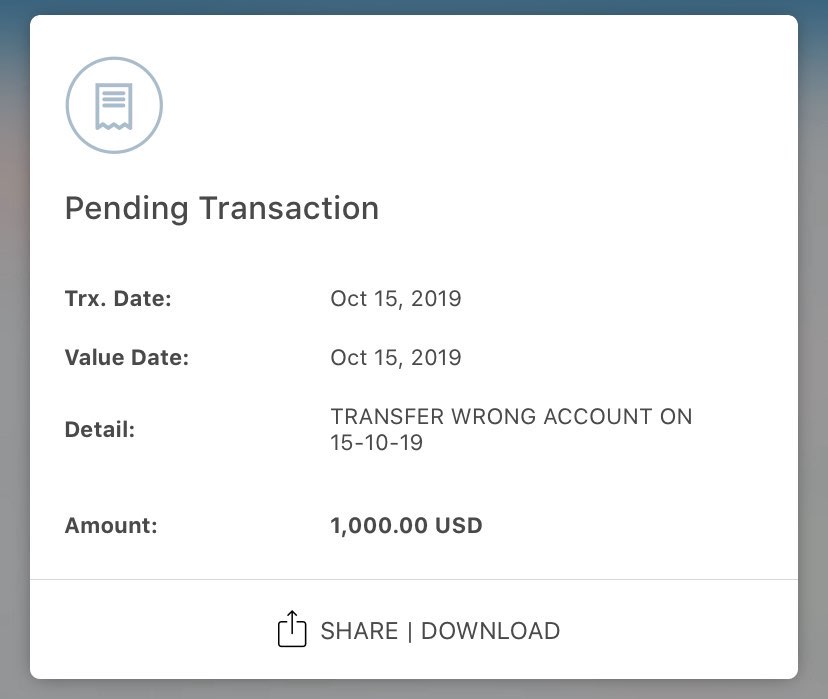The width and height of the screenshot is (828, 699).
Task: Click the Detail label
Action: pos(100,430)
